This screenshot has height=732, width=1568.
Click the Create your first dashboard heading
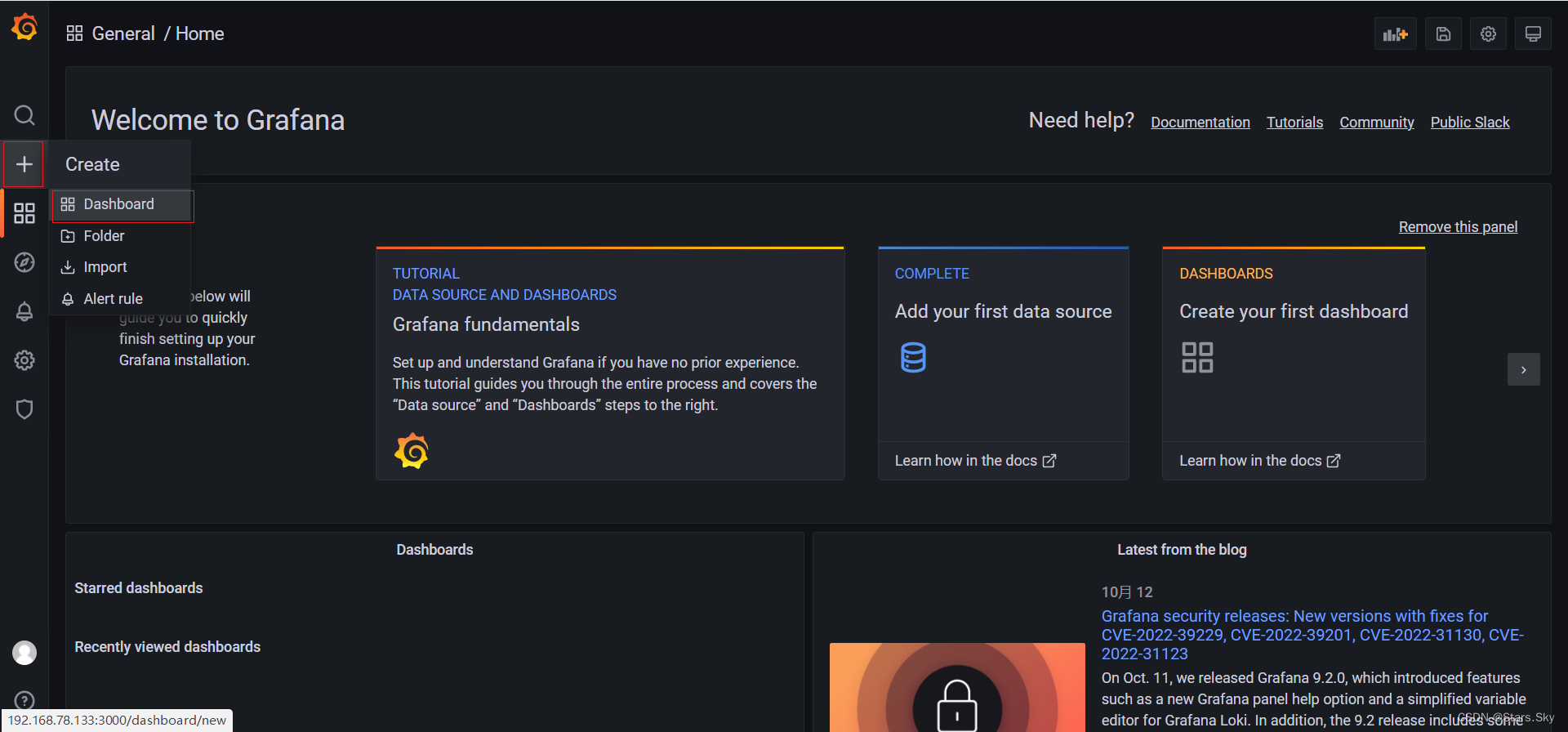click(1294, 311)
